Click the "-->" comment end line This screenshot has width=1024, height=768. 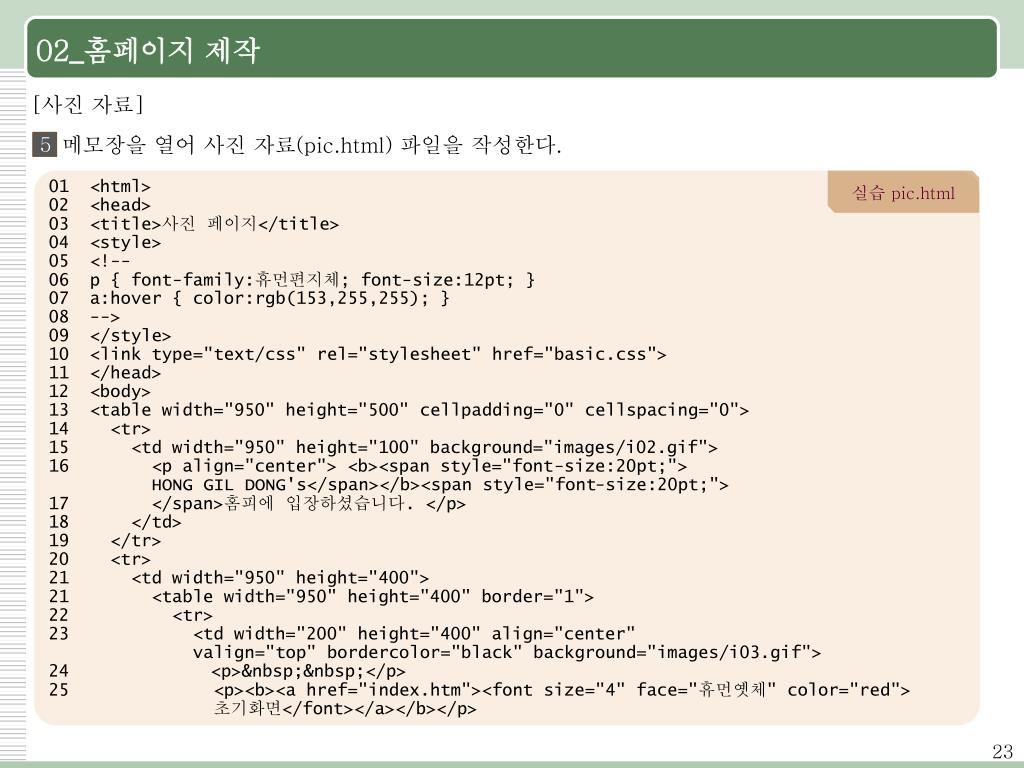tap(104, 317)
